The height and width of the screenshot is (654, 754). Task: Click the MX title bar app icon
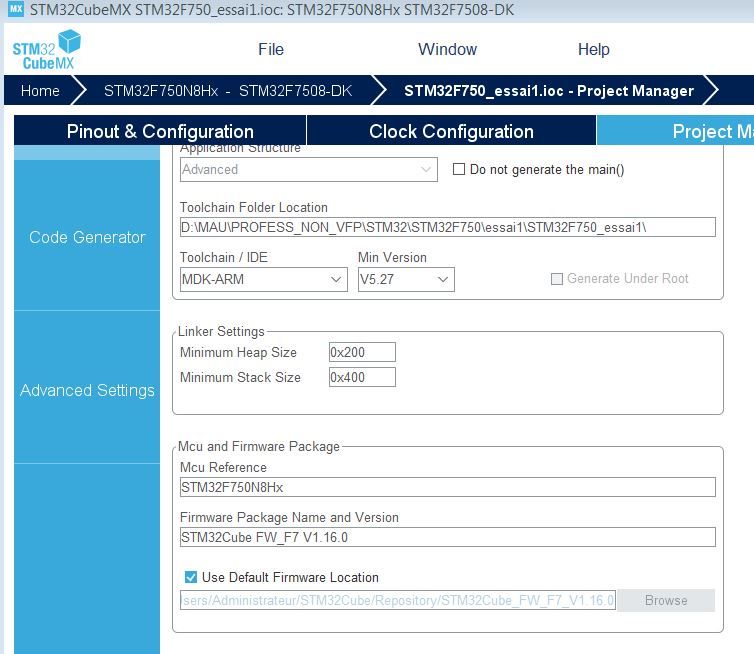tap(16, 9)
